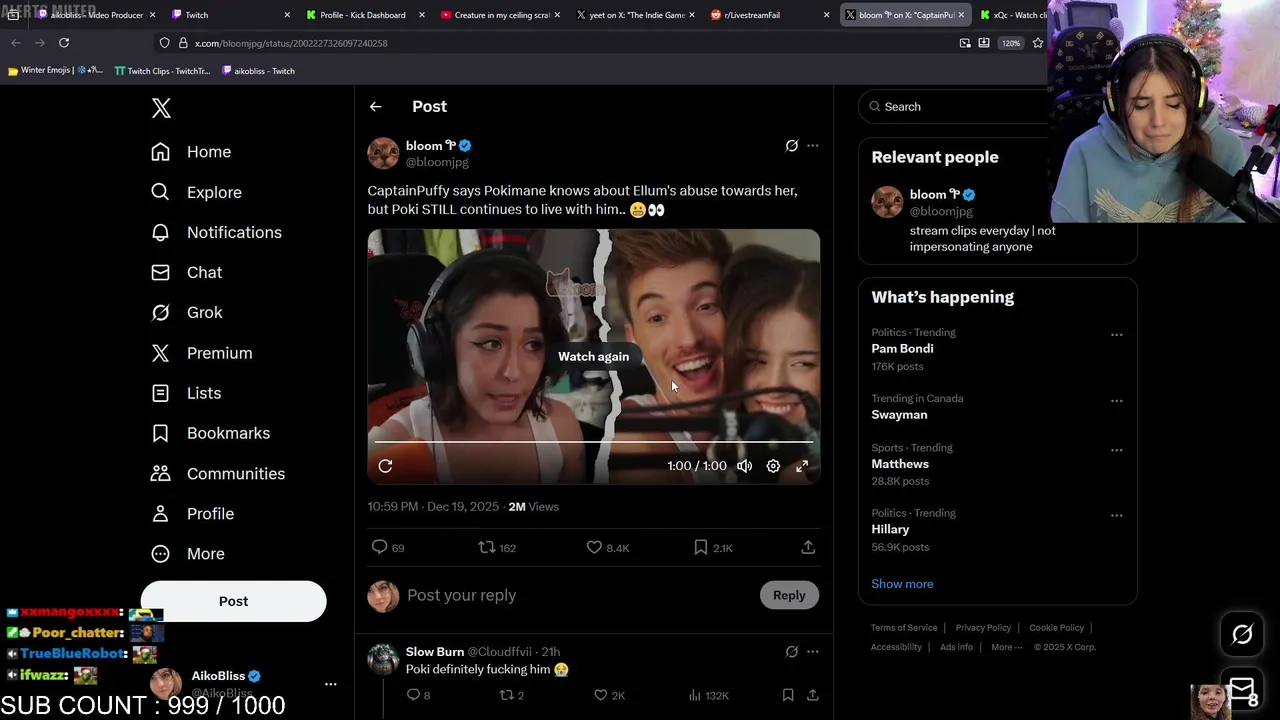Repost the post with 162 reposts
The height and width of the screenshot is (720, 1280).
(497, 547)
